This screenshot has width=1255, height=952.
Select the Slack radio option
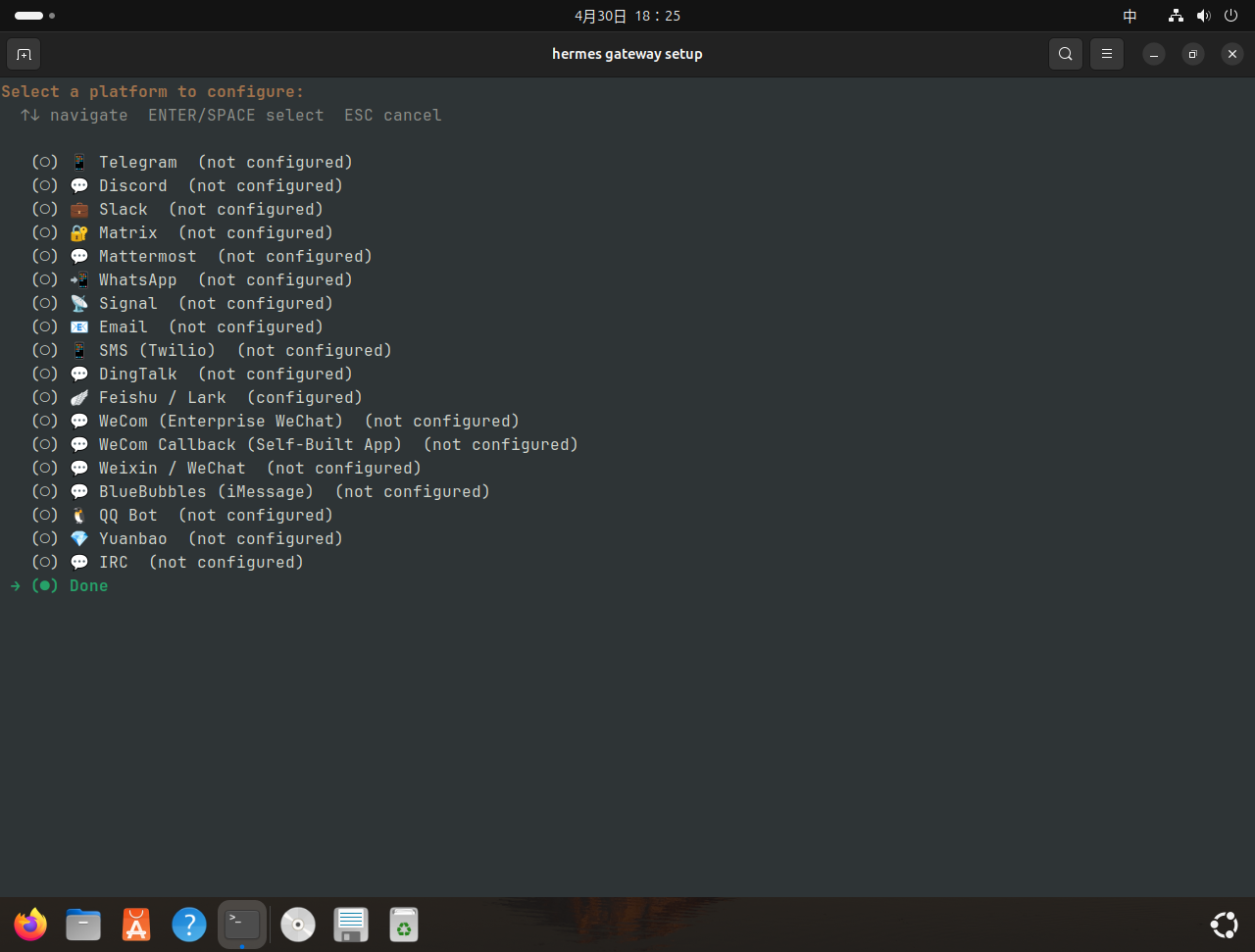[x=45, y=210]
